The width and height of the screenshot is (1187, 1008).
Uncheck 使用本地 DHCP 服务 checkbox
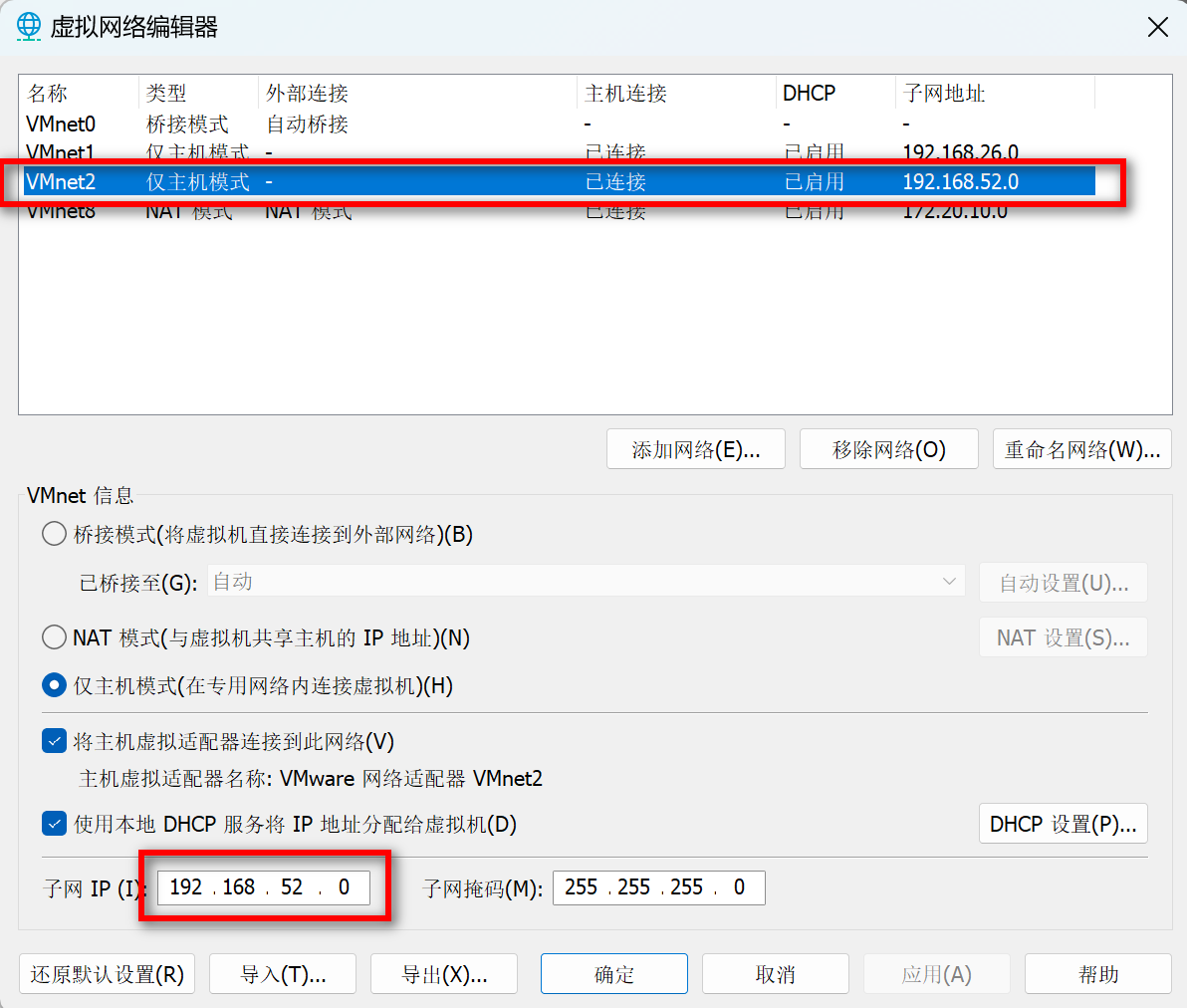[x=55, y=824]
